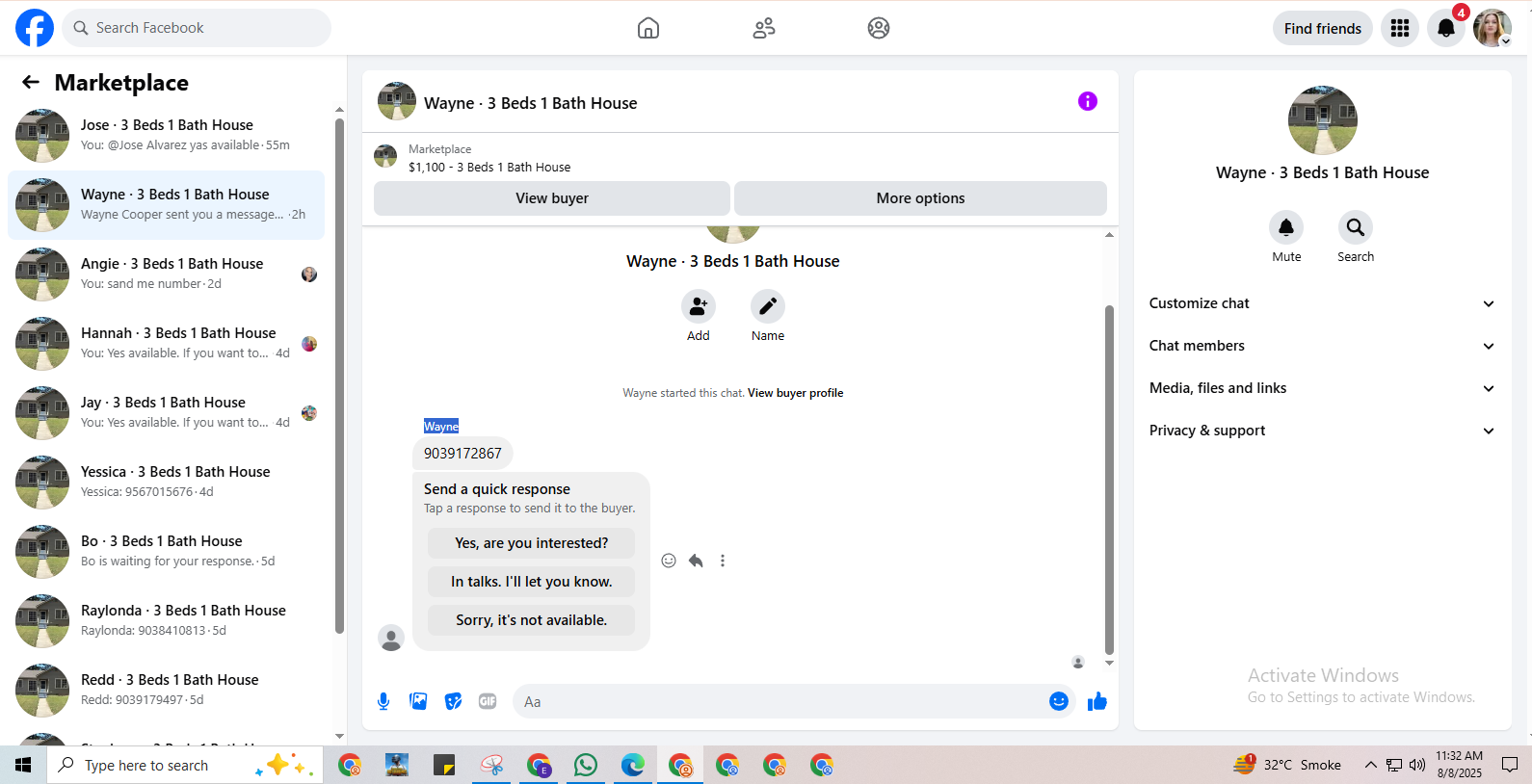Viewport: 1532px width, 784px height.
Task: Open conversation information purple info icon
Action: (x=1088, y=101)
